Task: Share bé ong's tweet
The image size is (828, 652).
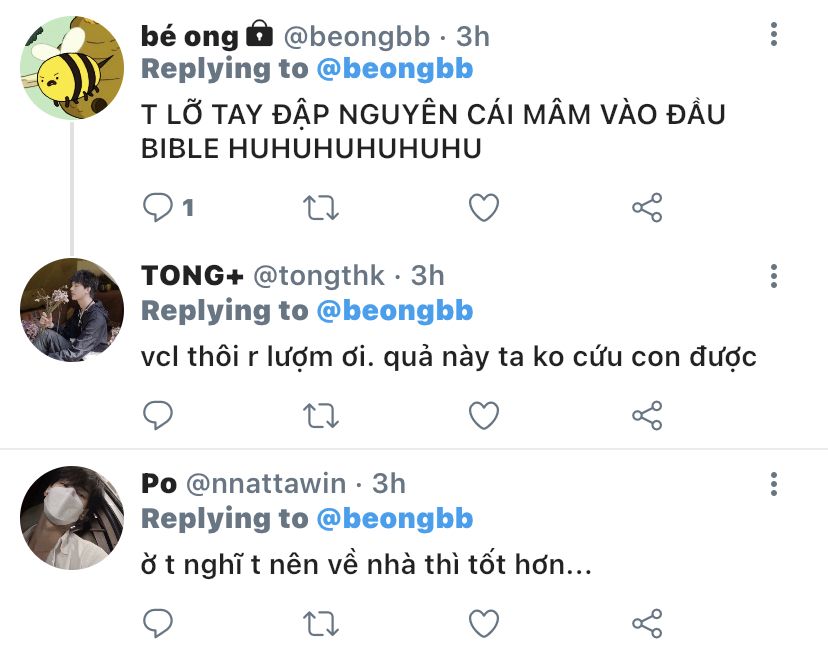Action: pyautogui.click(x=647, y=207)
